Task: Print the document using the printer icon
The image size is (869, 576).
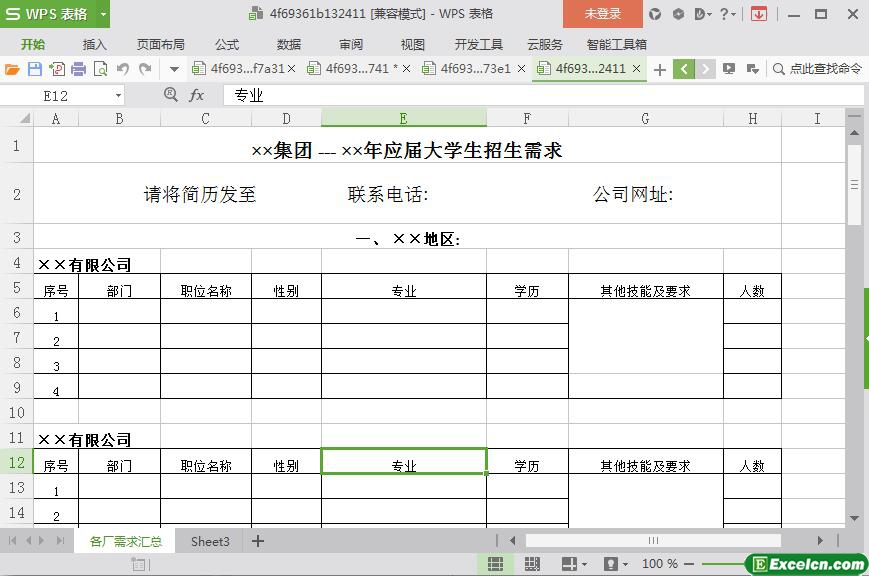Action: [79, 69]
